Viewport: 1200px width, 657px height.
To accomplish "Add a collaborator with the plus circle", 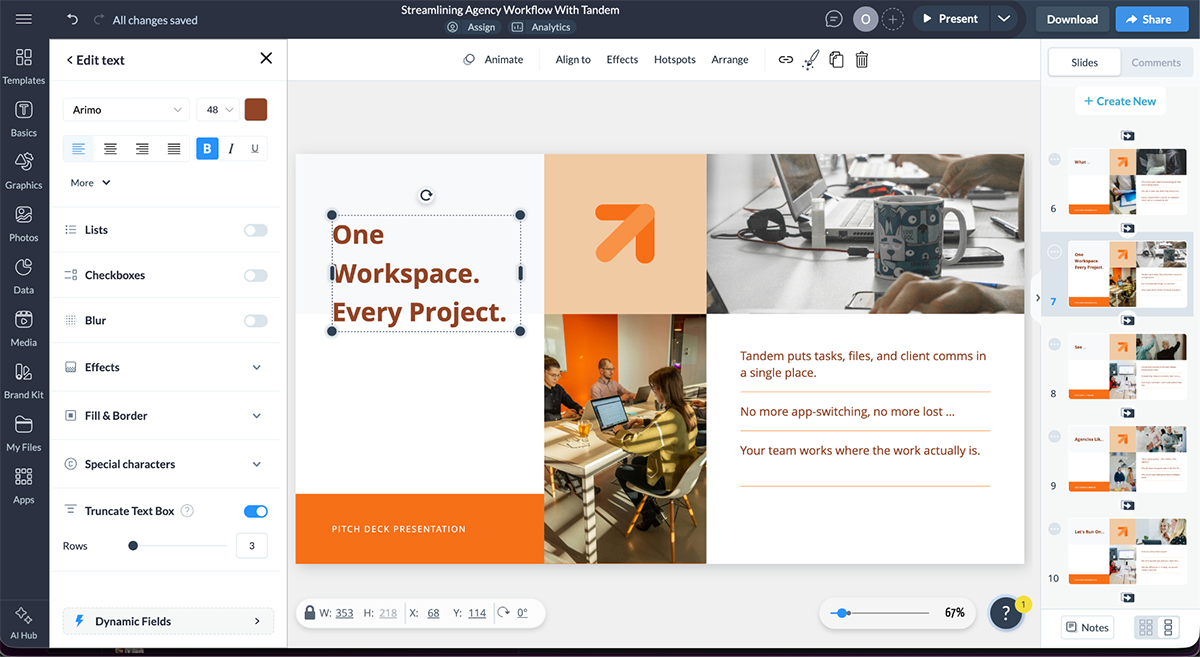I will click(x=893, y=19).
